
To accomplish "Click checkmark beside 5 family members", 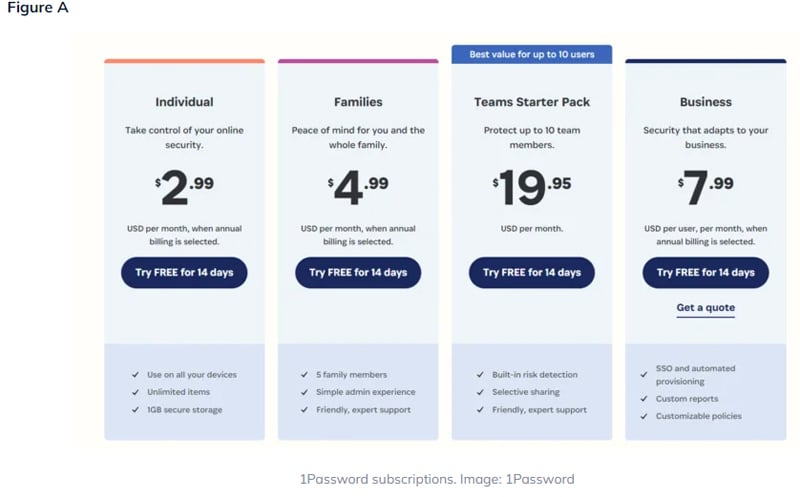I will coord(305,375).
